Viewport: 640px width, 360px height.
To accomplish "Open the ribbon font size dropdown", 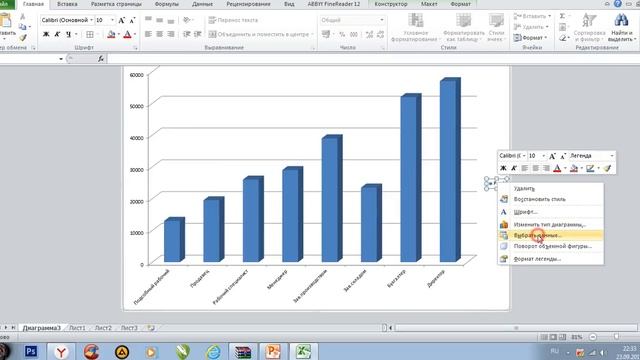I will coord(113,20).
